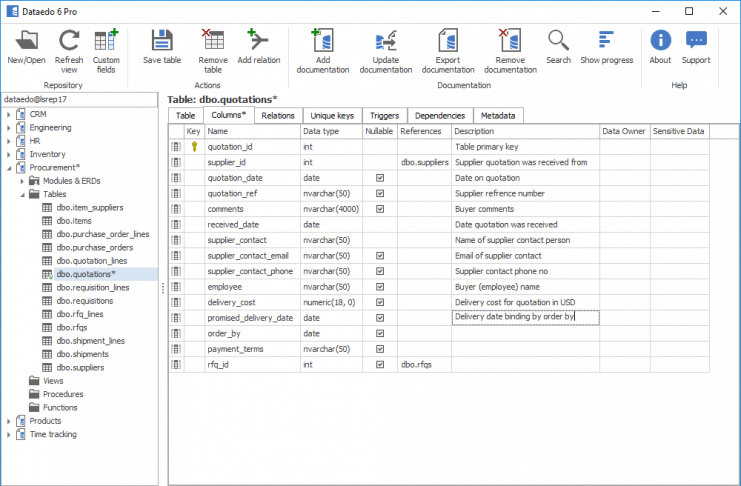This screenshot has width=741, height=486.
Task: Click the Refresh view icon
Action: [69, 41]
